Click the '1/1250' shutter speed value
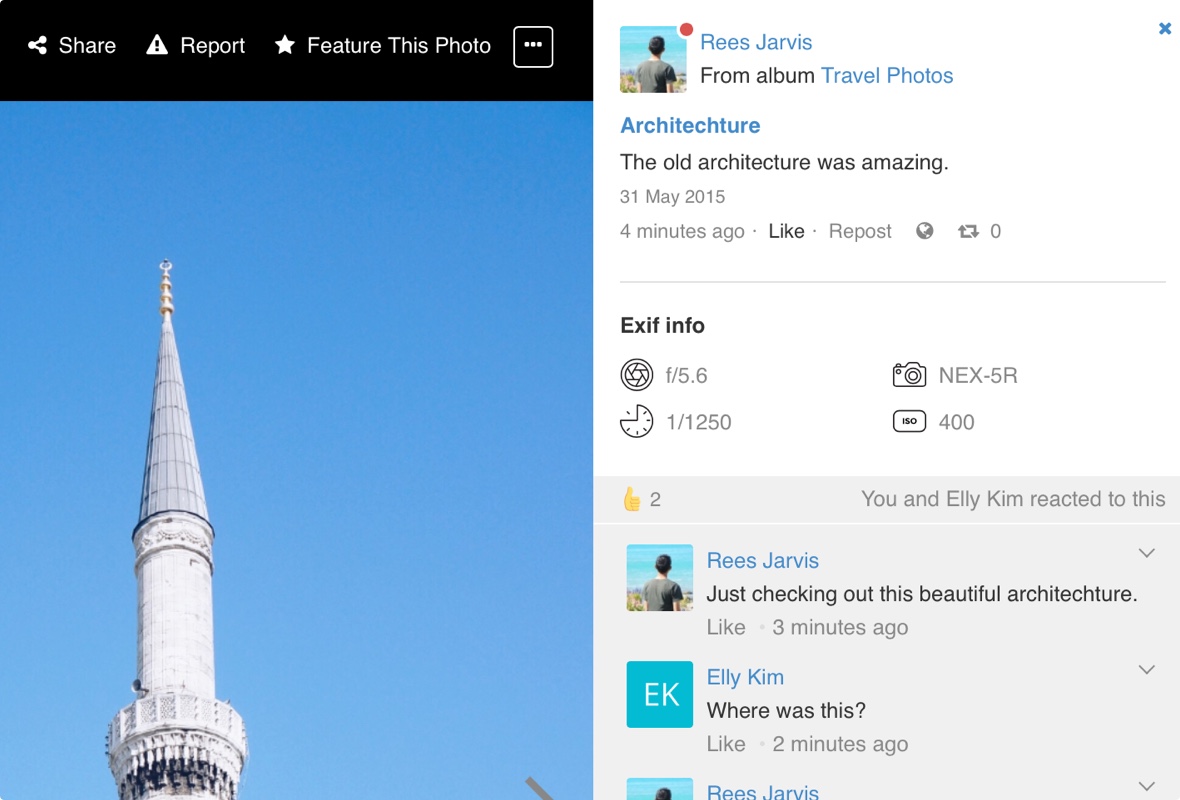This screenshot has height=800, width=1180. pyautogui.click(x=698, y=422)
